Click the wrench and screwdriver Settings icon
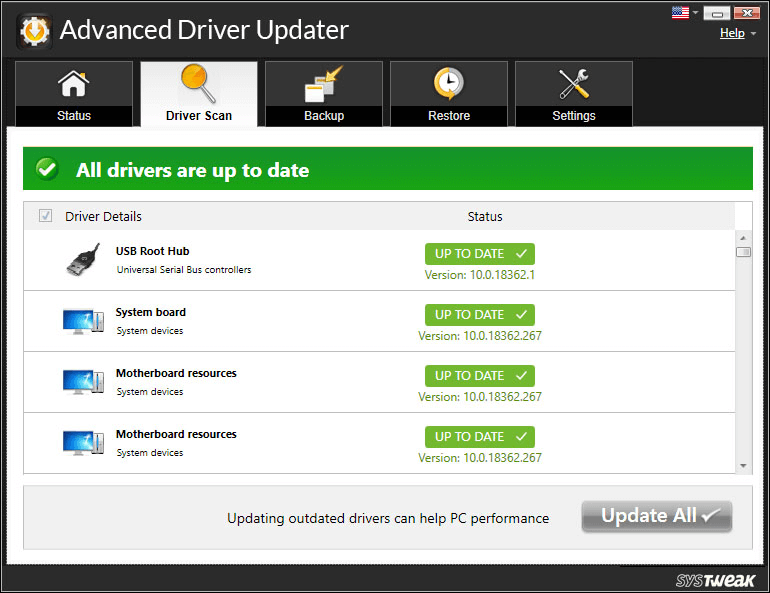Screen dimensions: 770x593 point(574,84)
